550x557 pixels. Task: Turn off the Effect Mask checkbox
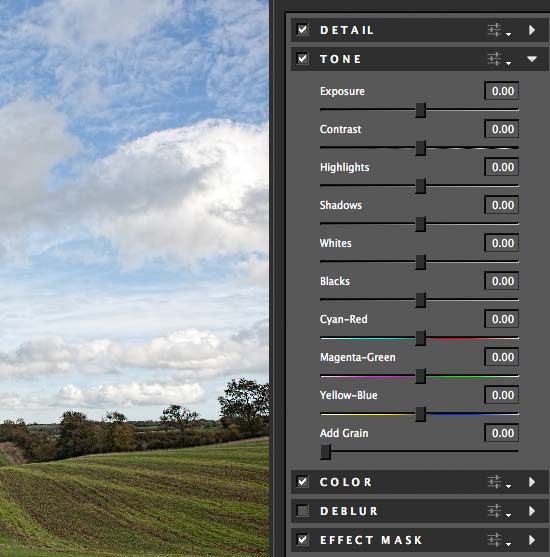pyautogui.click(x=303, y=540)
